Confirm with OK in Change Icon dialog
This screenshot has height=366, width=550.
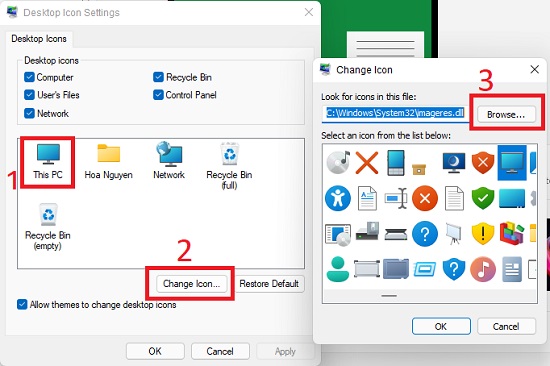point(441,326)
